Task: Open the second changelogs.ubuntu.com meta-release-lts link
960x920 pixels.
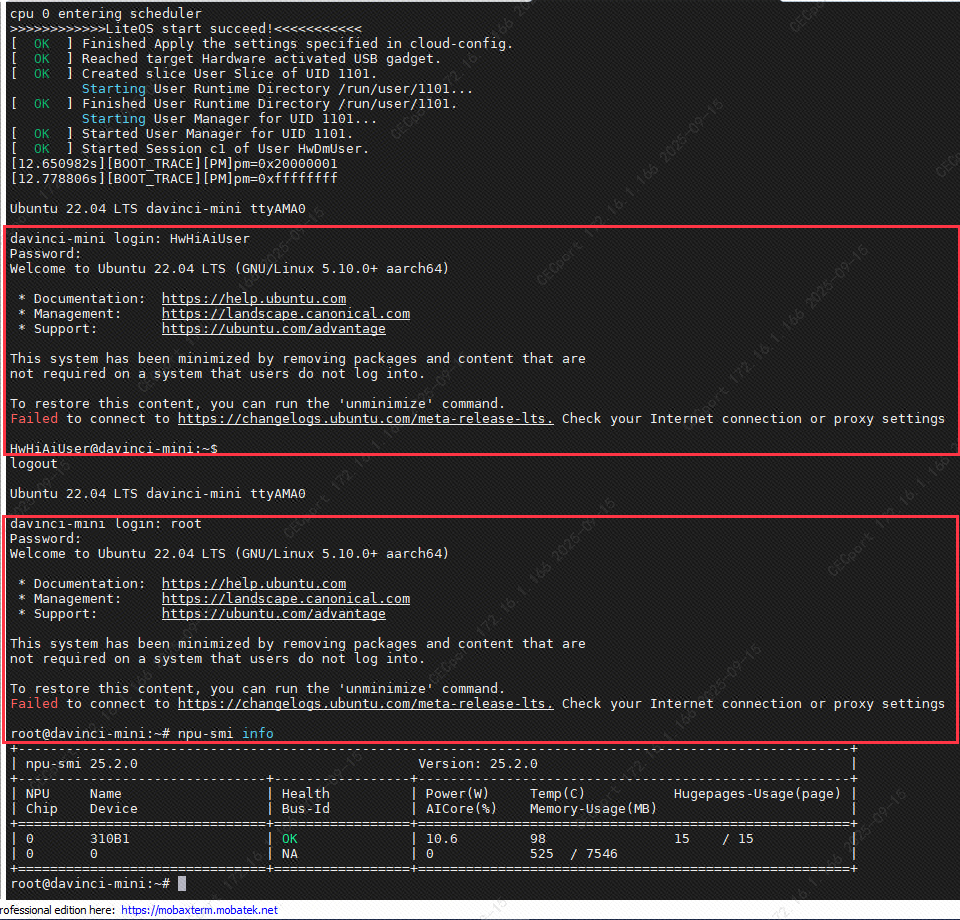Action: (x=366, y=704)
